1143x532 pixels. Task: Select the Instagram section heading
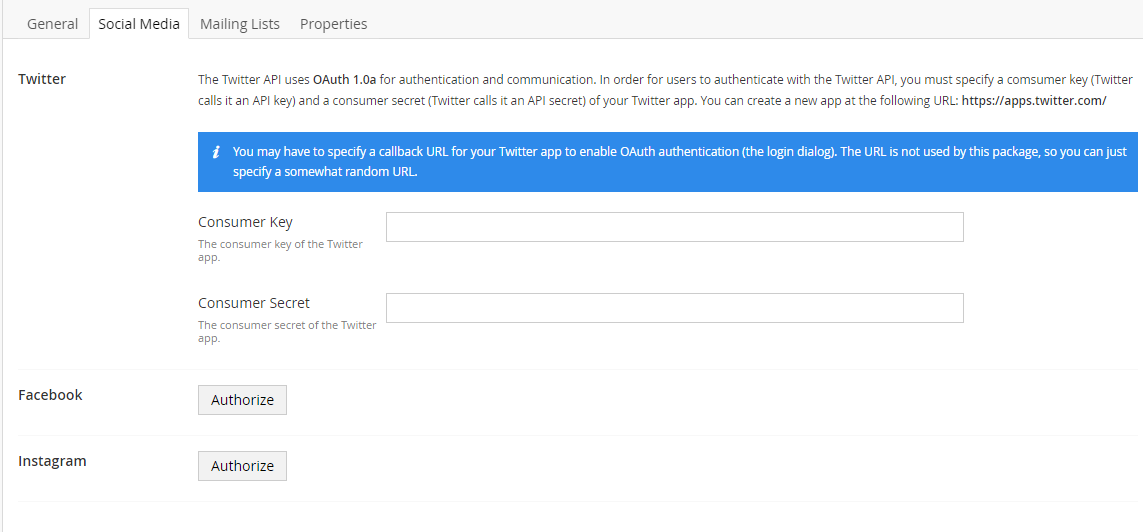click(x=52, y=461)
